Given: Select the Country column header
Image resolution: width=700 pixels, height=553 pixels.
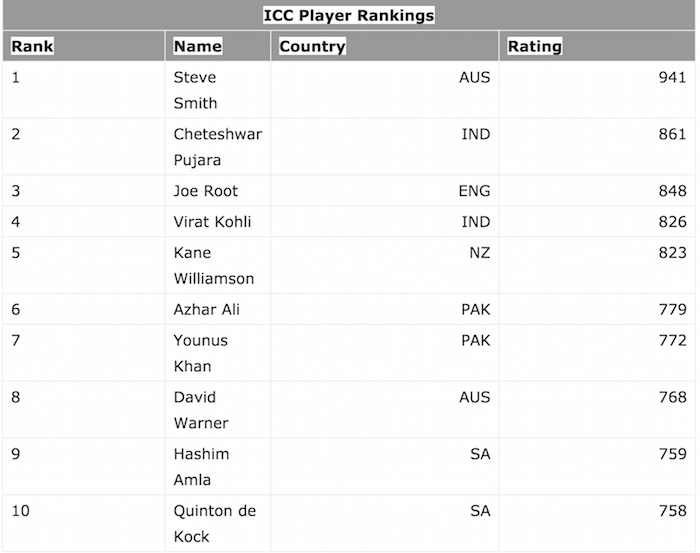Looking at the screenshot, I should click(x=312, y=46).
